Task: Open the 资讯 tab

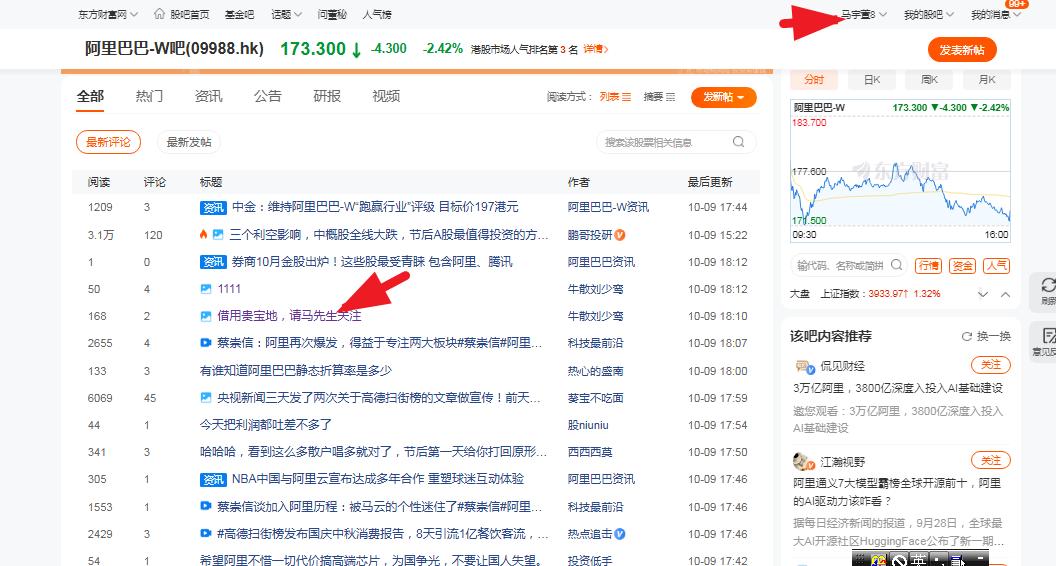Action: 209,96
